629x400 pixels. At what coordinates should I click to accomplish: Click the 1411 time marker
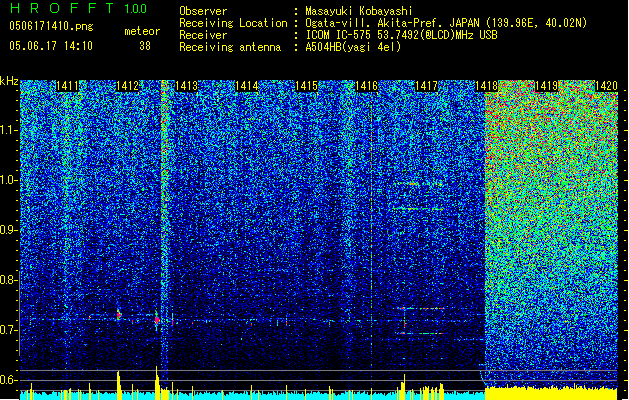click(x=67, y=86)
